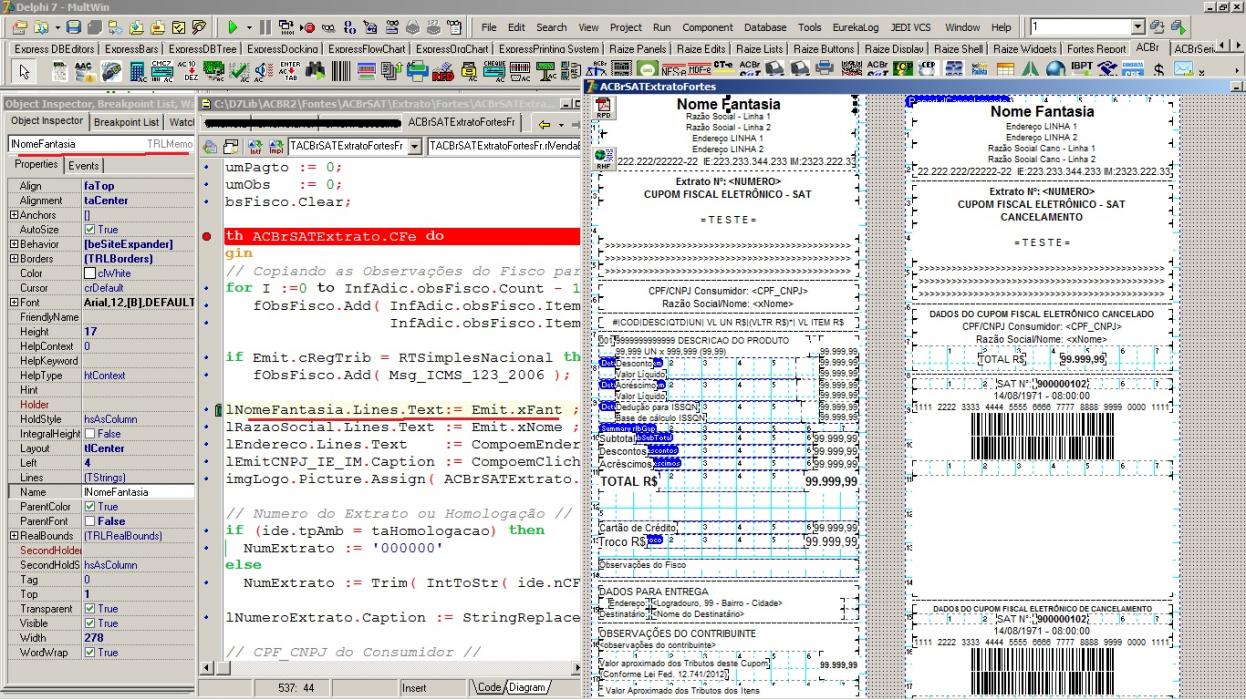
Task: Click the Save floppy disk toolbar icon
Action: (75, 27)
